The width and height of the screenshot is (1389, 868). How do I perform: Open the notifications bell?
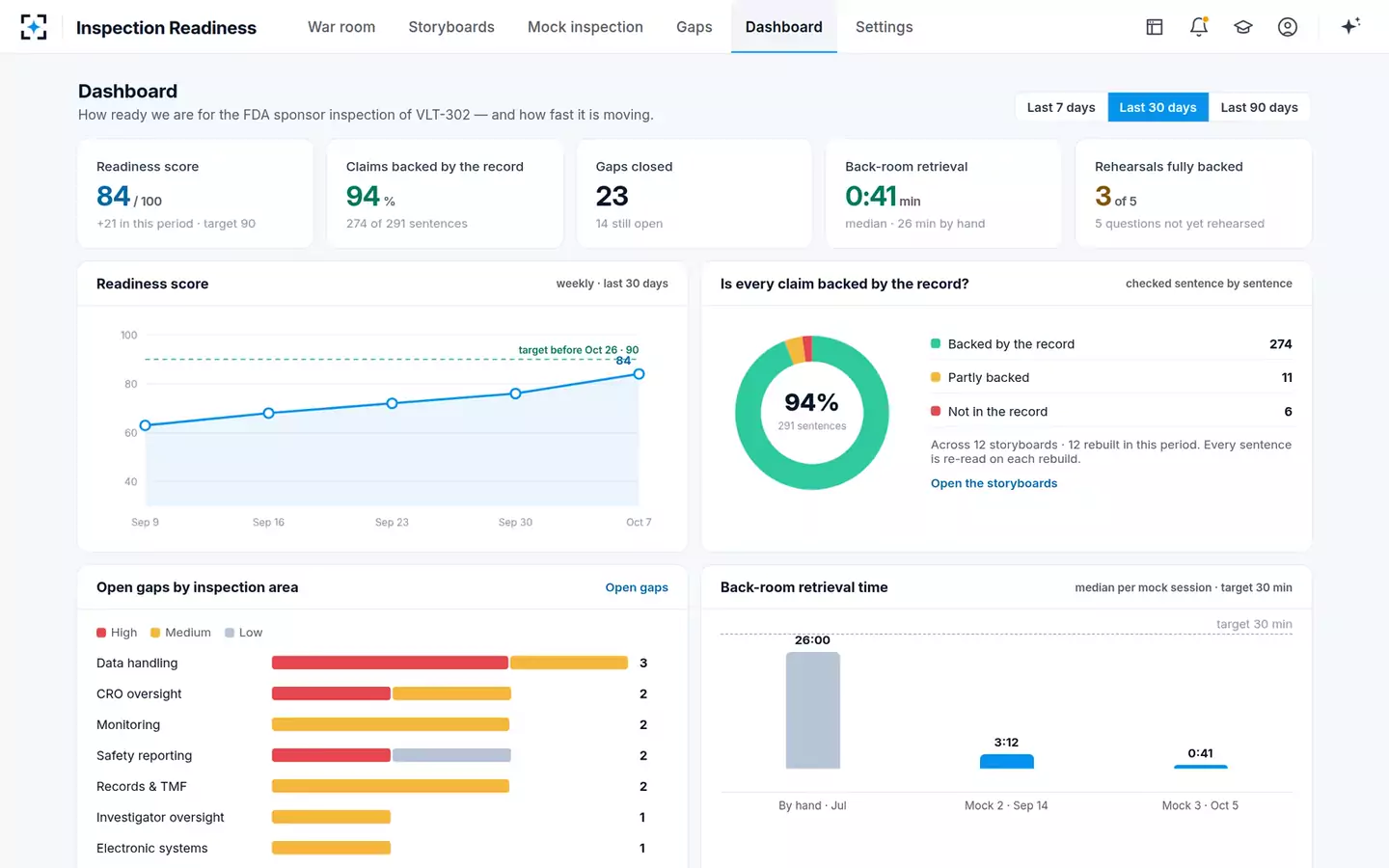coord(1199,27)
